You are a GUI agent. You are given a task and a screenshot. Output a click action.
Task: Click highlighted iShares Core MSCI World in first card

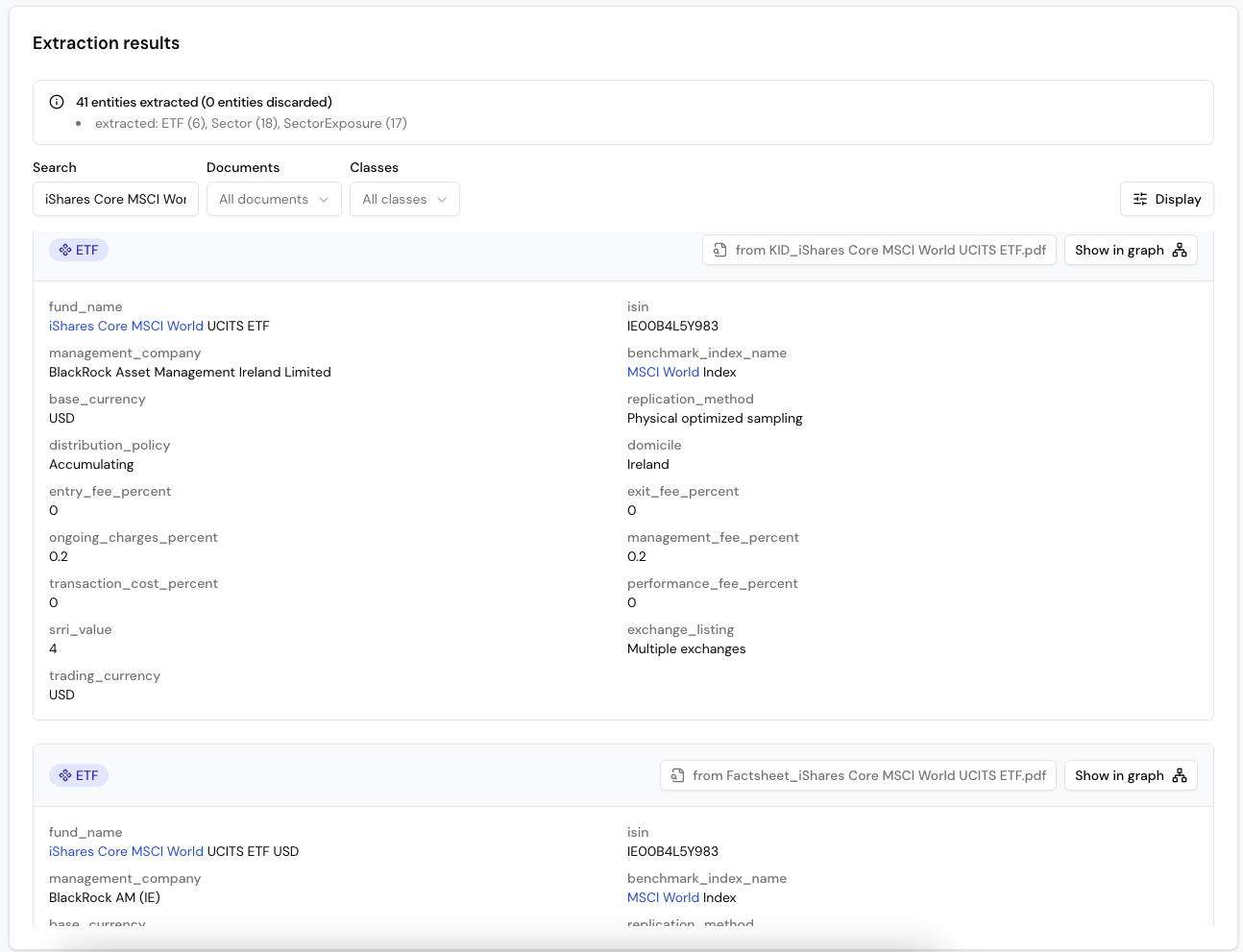click(126, 326)
